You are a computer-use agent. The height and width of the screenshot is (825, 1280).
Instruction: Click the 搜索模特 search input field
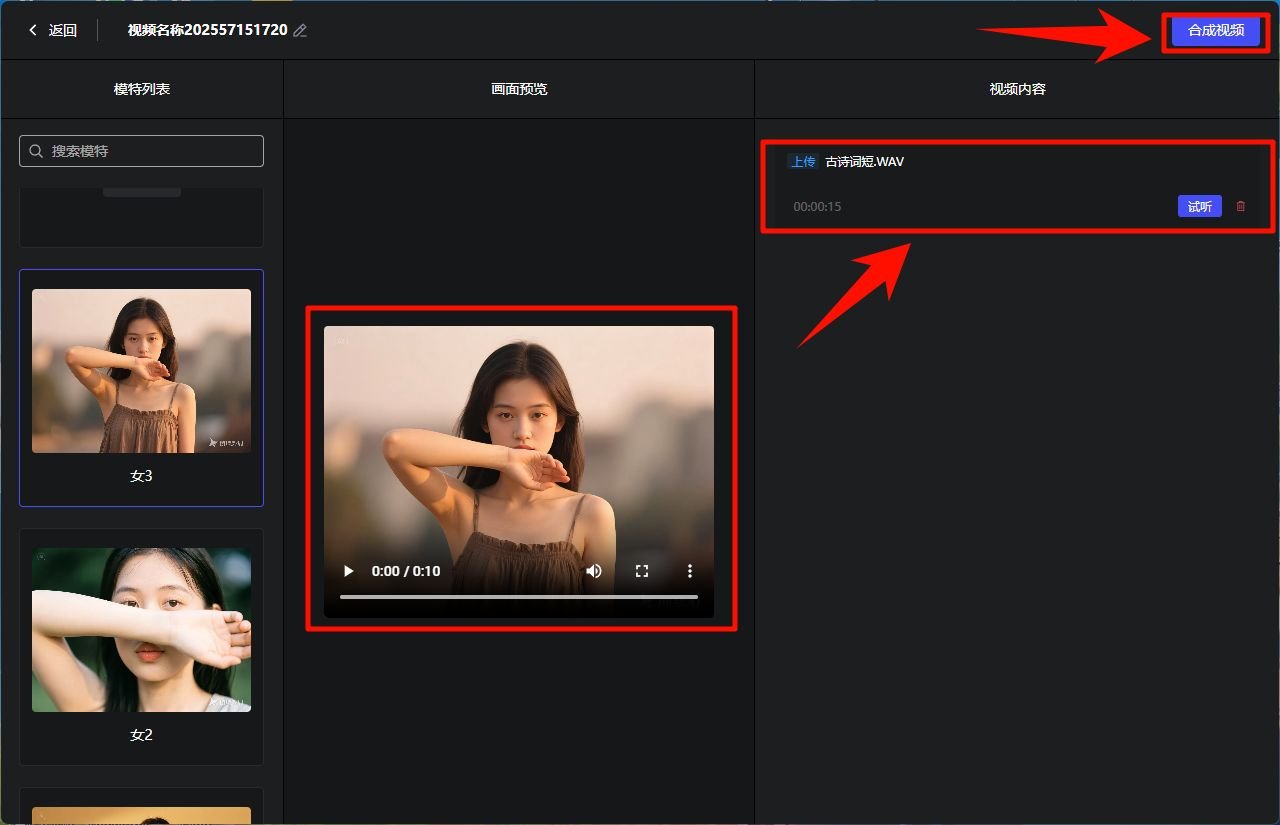coord(141,151)
